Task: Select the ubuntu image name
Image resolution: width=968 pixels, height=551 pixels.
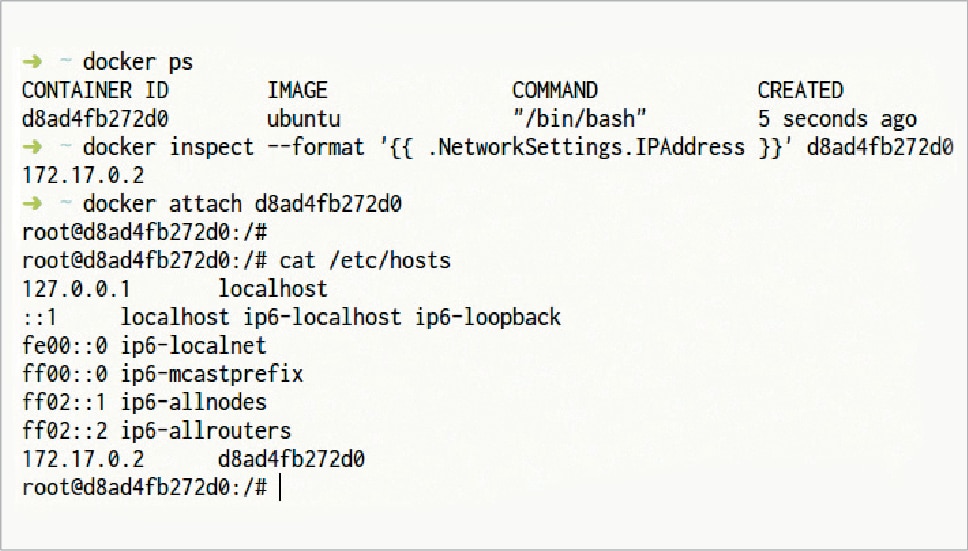Action: click(304, 119)
